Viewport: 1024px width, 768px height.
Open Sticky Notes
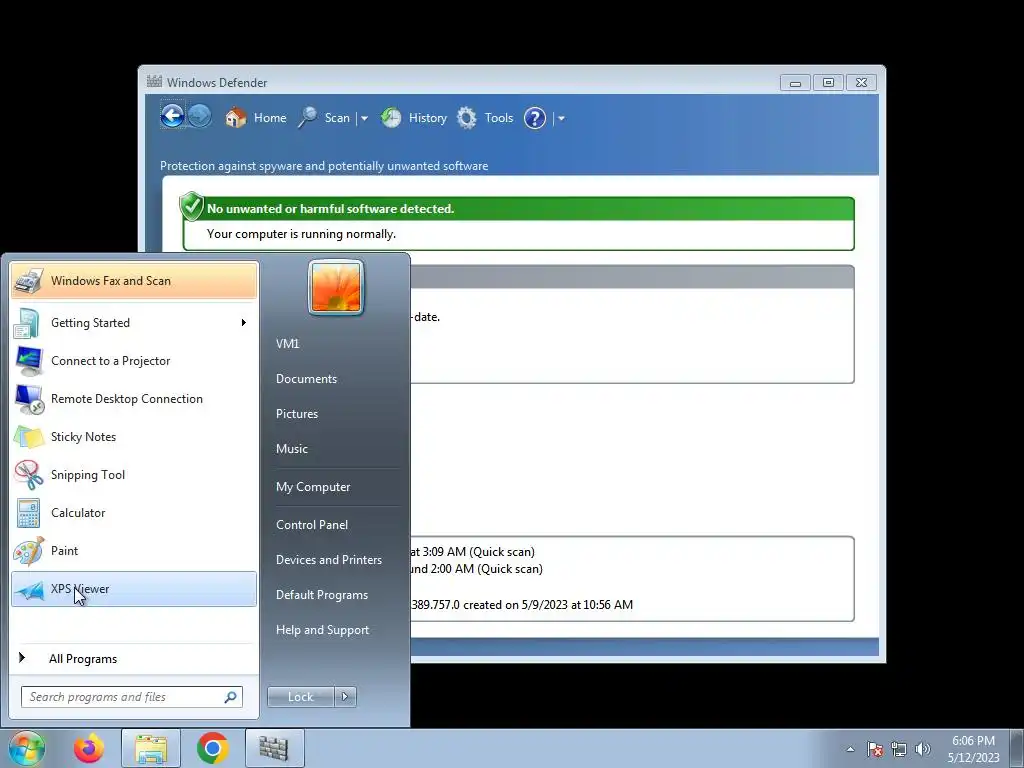135,436
